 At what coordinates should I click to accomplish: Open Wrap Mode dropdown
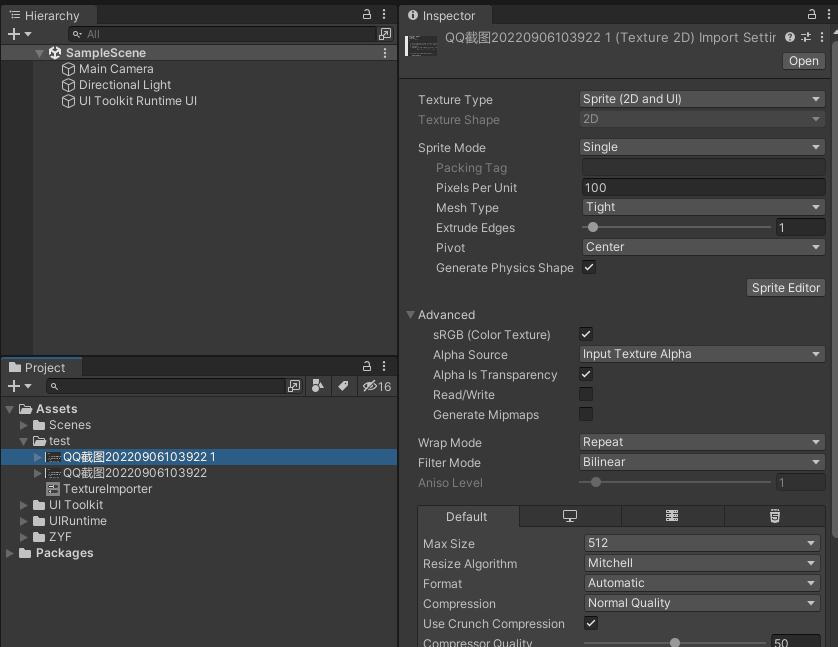click(702, 442)
